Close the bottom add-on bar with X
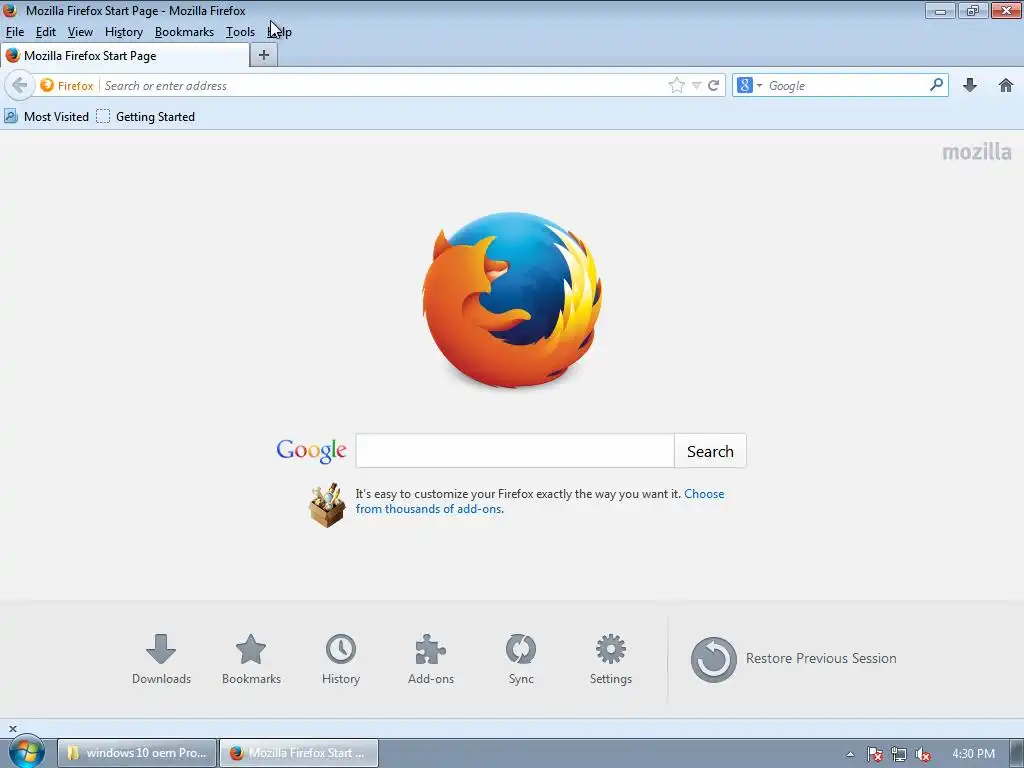 click(x=12, y=729)
